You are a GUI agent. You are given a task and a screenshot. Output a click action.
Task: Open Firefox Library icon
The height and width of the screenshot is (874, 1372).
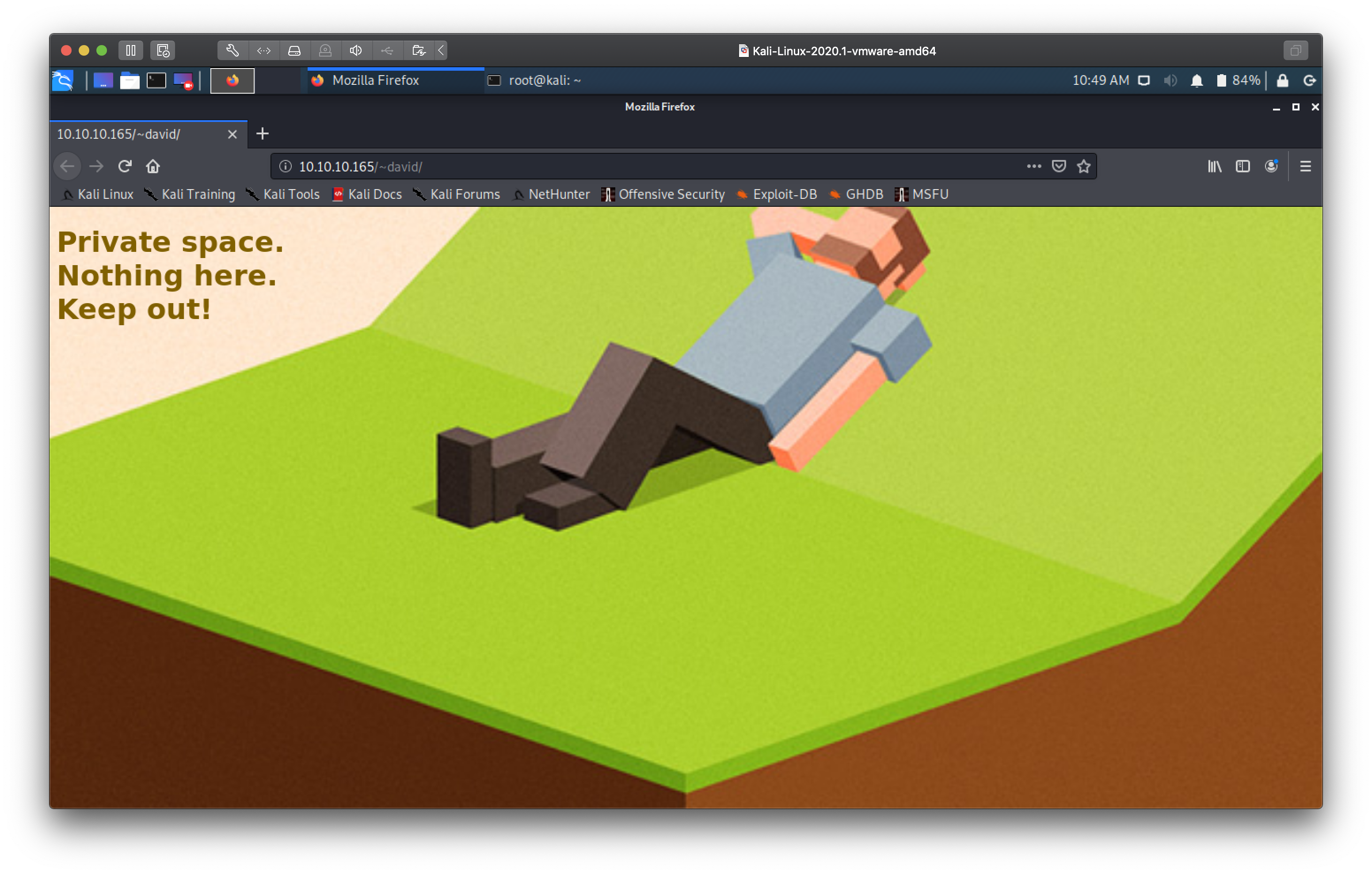pos(1214,167)
